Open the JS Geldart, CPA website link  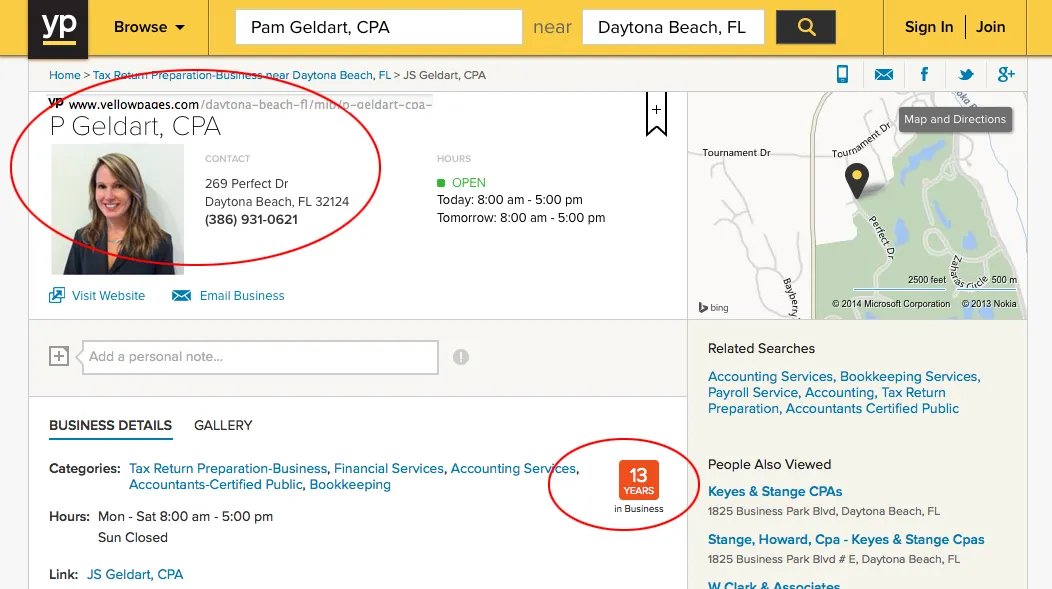click(135, 574)
